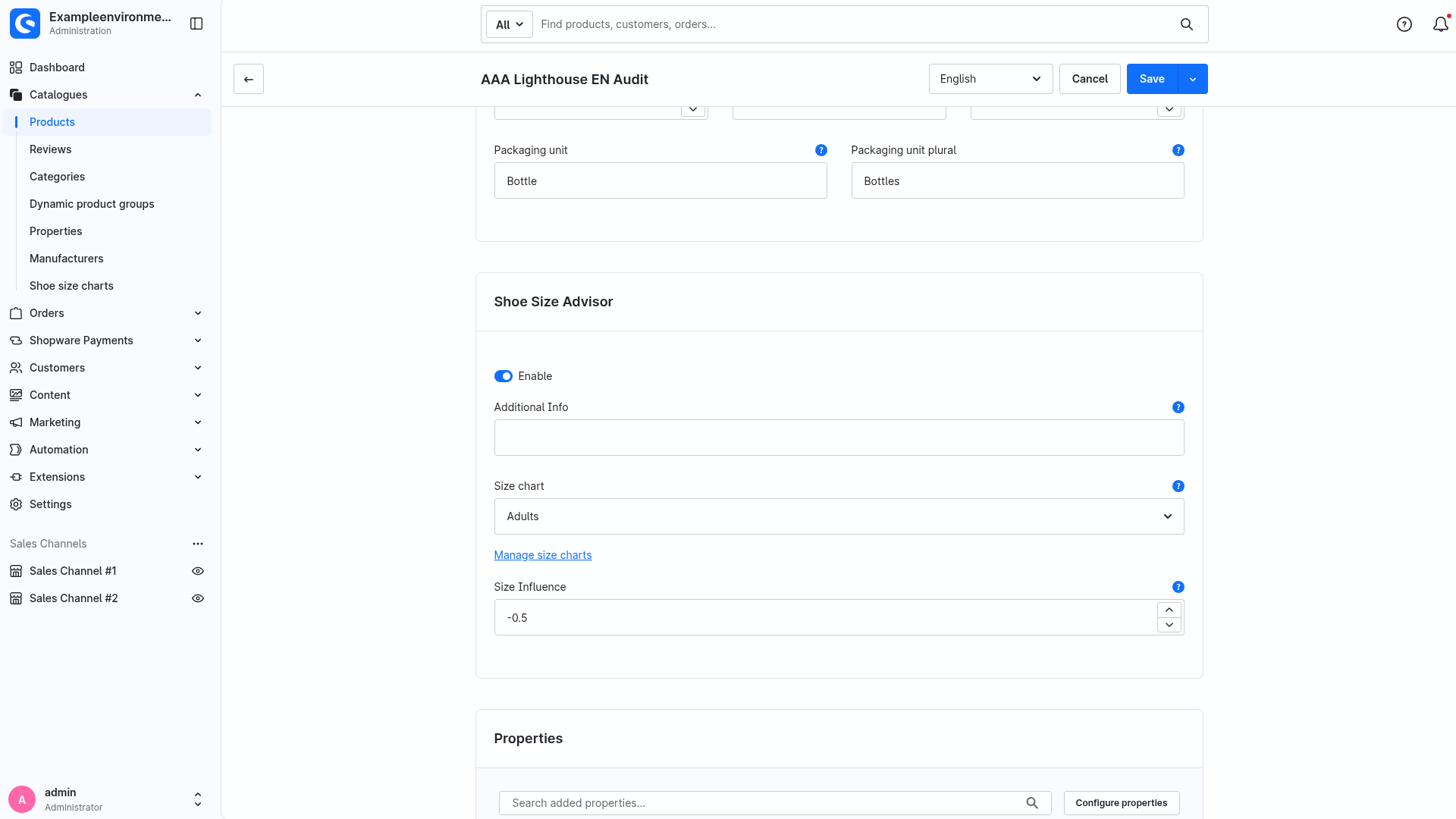Click the back arrow button

[x=249, y=79]
